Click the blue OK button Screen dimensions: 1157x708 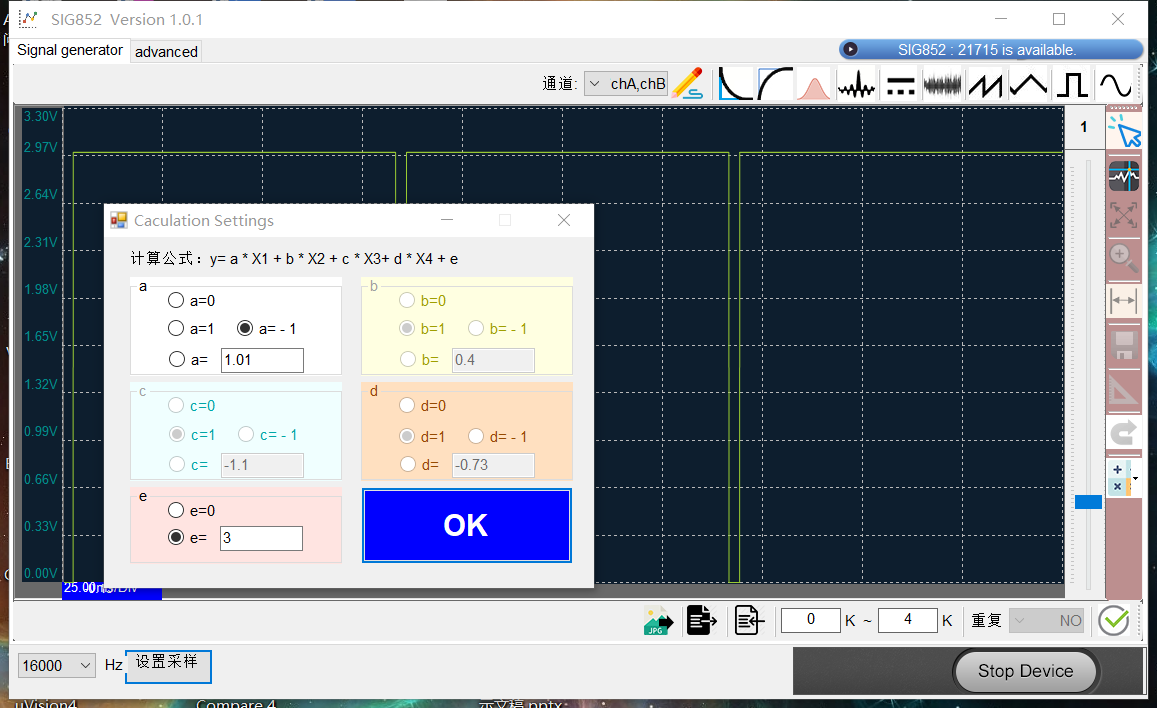coord(466,525)
